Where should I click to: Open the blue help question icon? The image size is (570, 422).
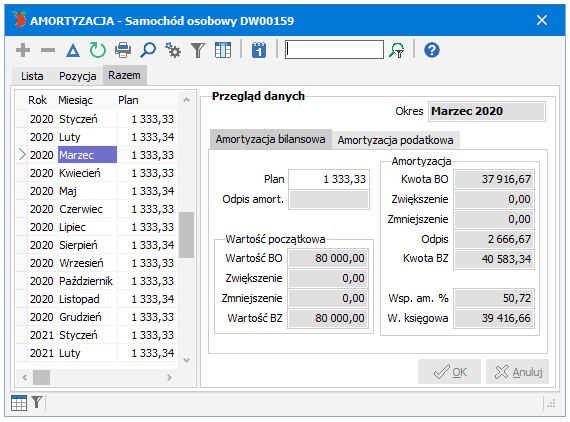pos(432,50)
